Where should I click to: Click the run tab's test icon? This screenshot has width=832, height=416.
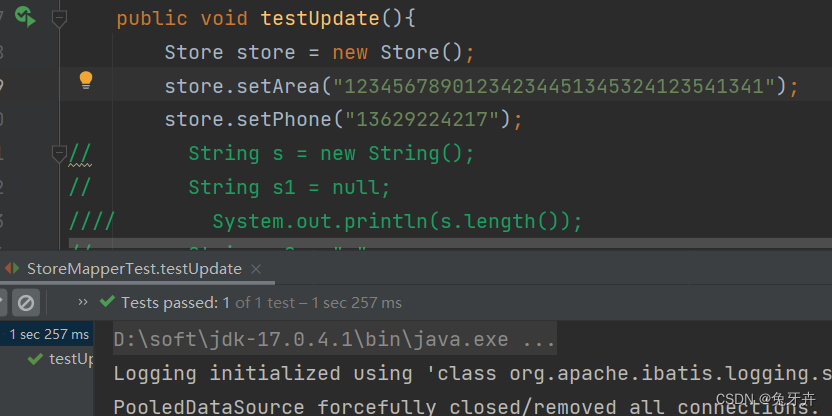pyautogui.click(x=12, y=269)
